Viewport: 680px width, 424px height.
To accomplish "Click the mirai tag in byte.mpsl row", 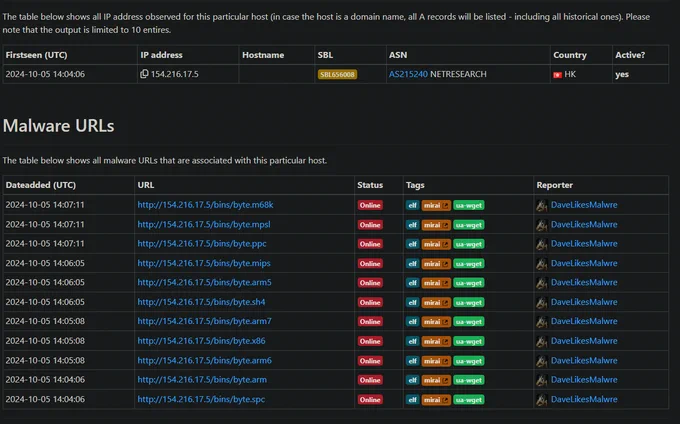I will pyautogui.click(x=436, y=225).
